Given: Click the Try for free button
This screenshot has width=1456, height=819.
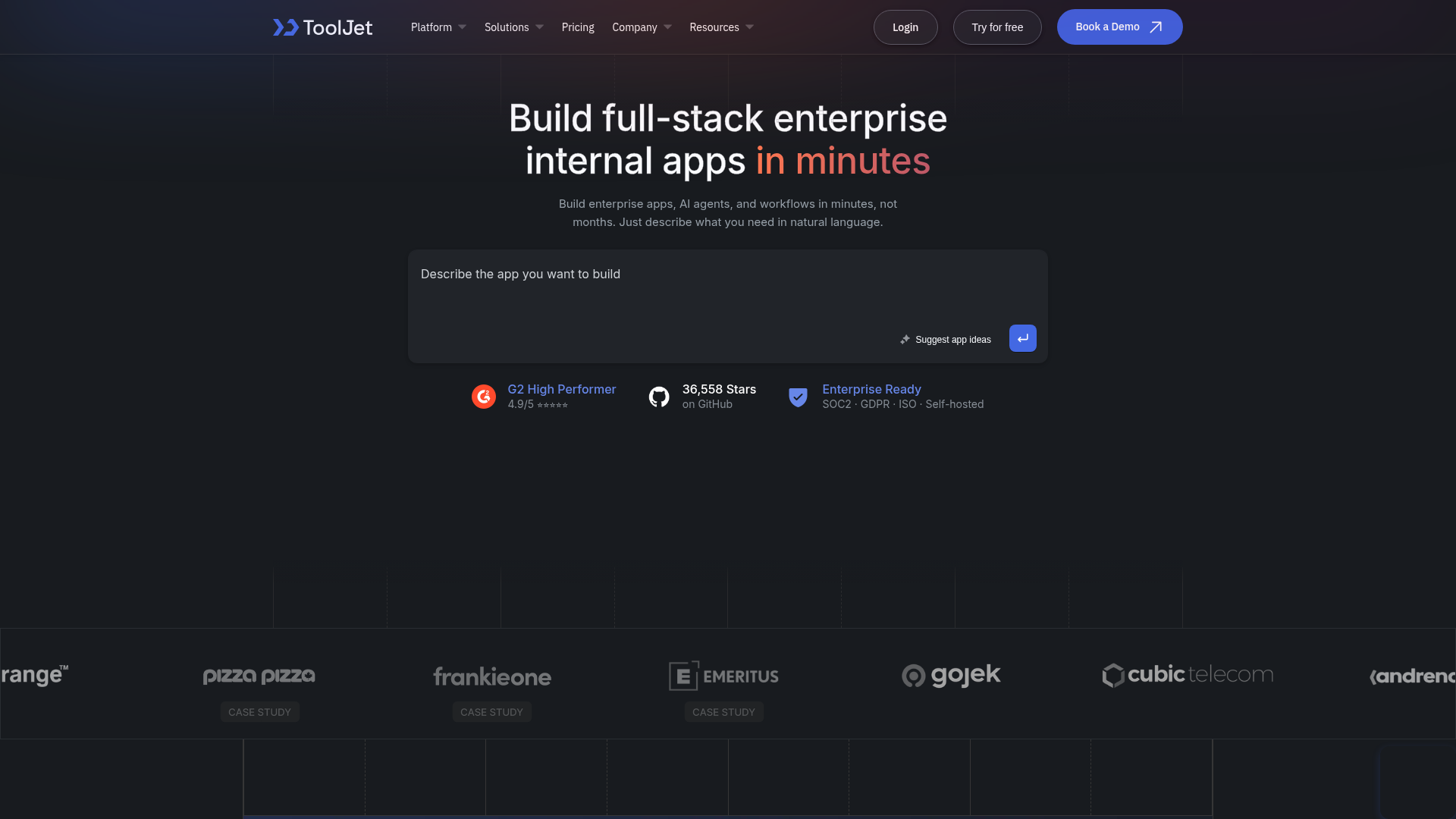Looking at the screenshot, I should pyautogui.click(x=997, y=27).
